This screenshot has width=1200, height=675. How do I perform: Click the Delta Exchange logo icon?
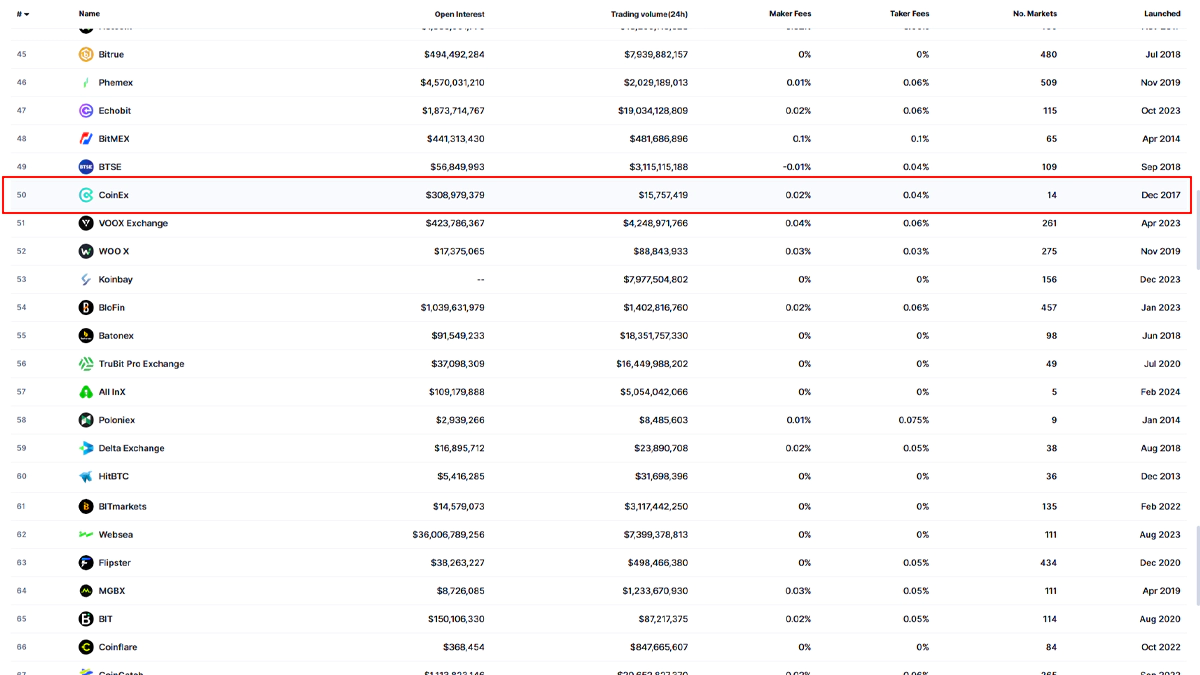click(x=86, y=448)
